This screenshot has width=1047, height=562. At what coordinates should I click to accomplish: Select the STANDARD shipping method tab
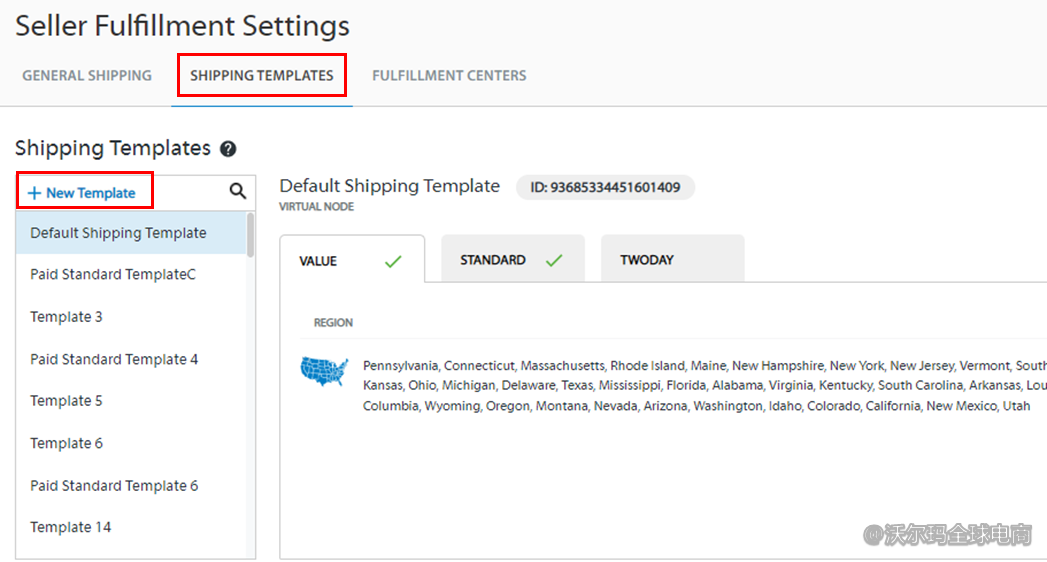513,258
